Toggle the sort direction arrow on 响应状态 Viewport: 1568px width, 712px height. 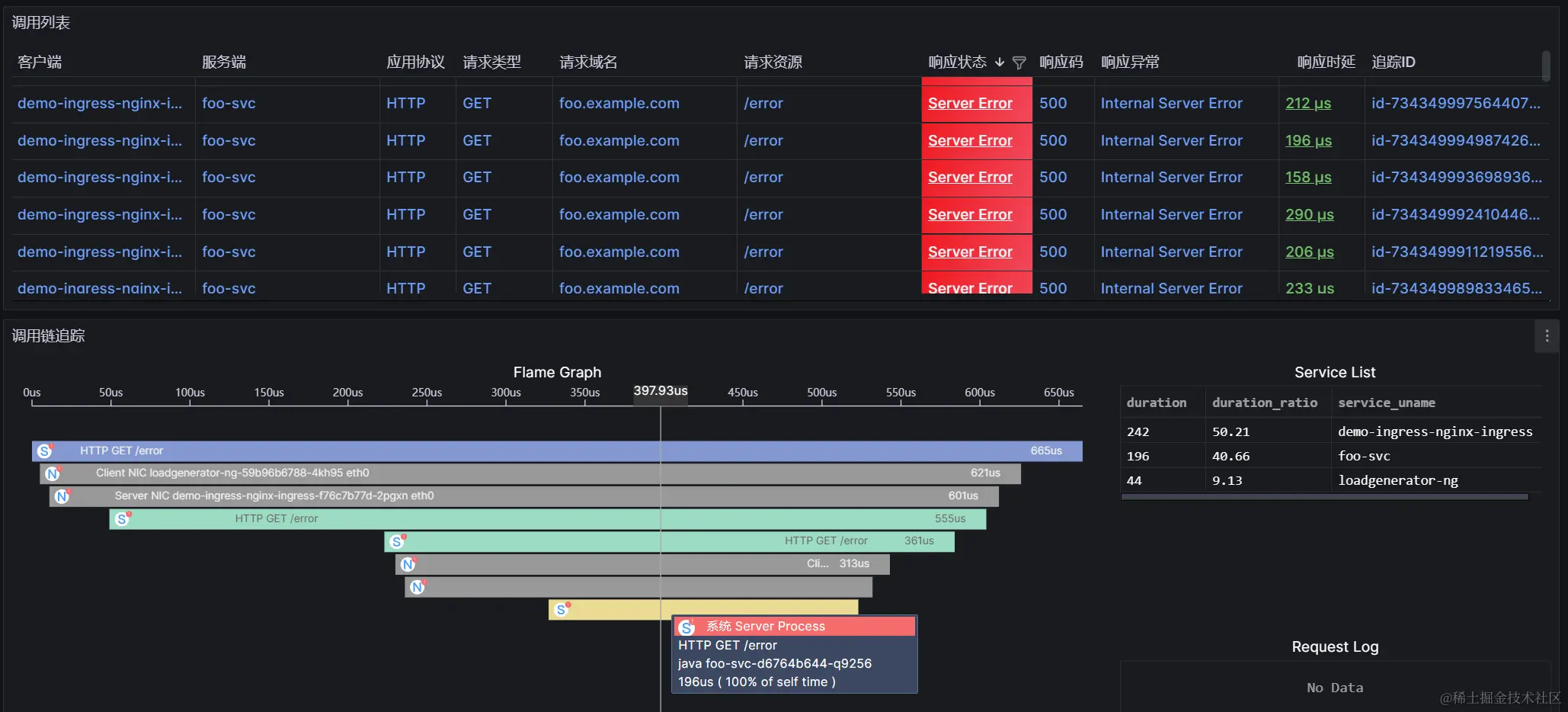pos(1000,63)
